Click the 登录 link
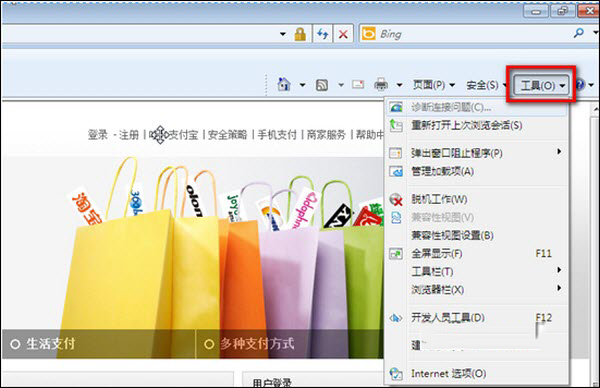The width and height of the screenshot is (600, 388). (98, 134)
